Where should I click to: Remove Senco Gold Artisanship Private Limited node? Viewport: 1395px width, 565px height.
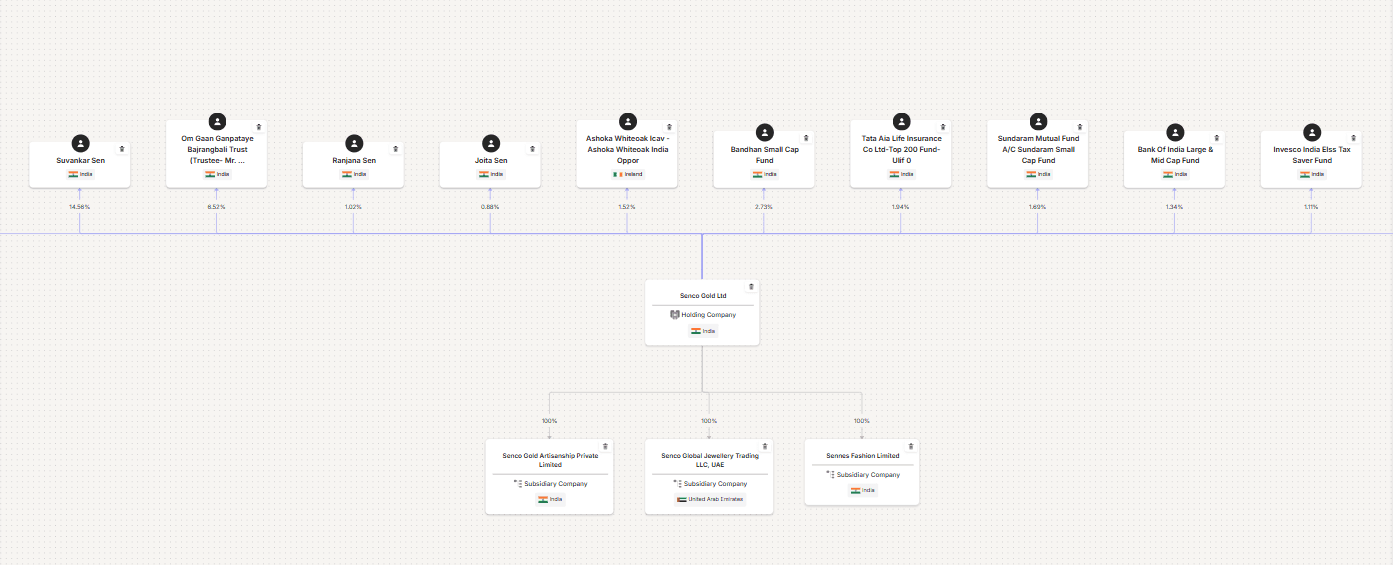(x=605, y=446)
